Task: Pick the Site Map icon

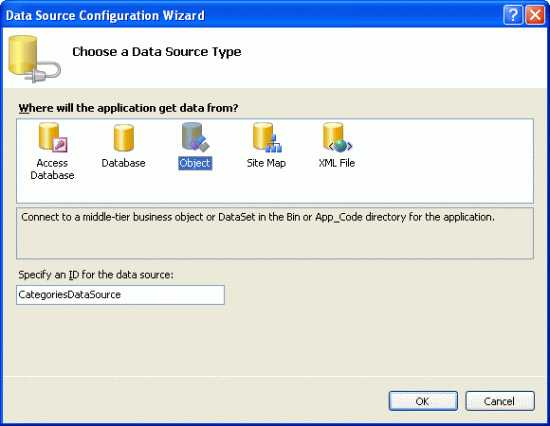Action: pos(267,137)
